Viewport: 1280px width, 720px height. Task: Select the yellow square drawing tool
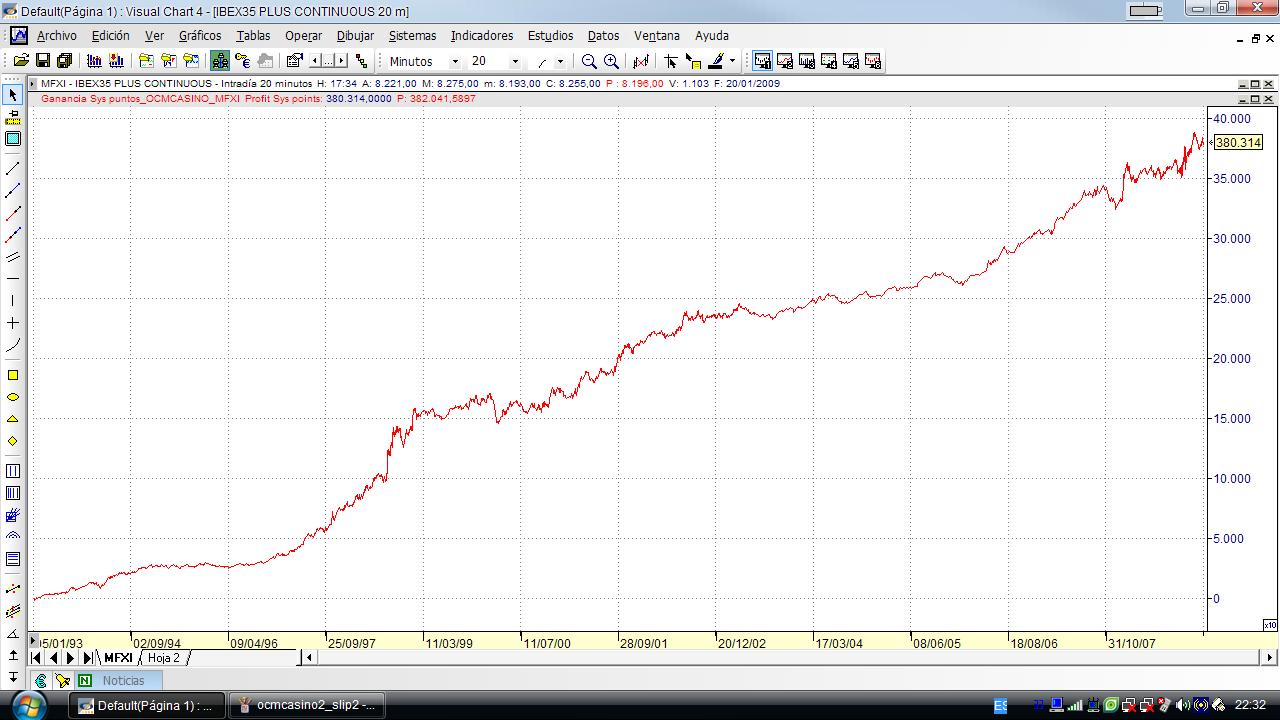(x=13, y=375)
